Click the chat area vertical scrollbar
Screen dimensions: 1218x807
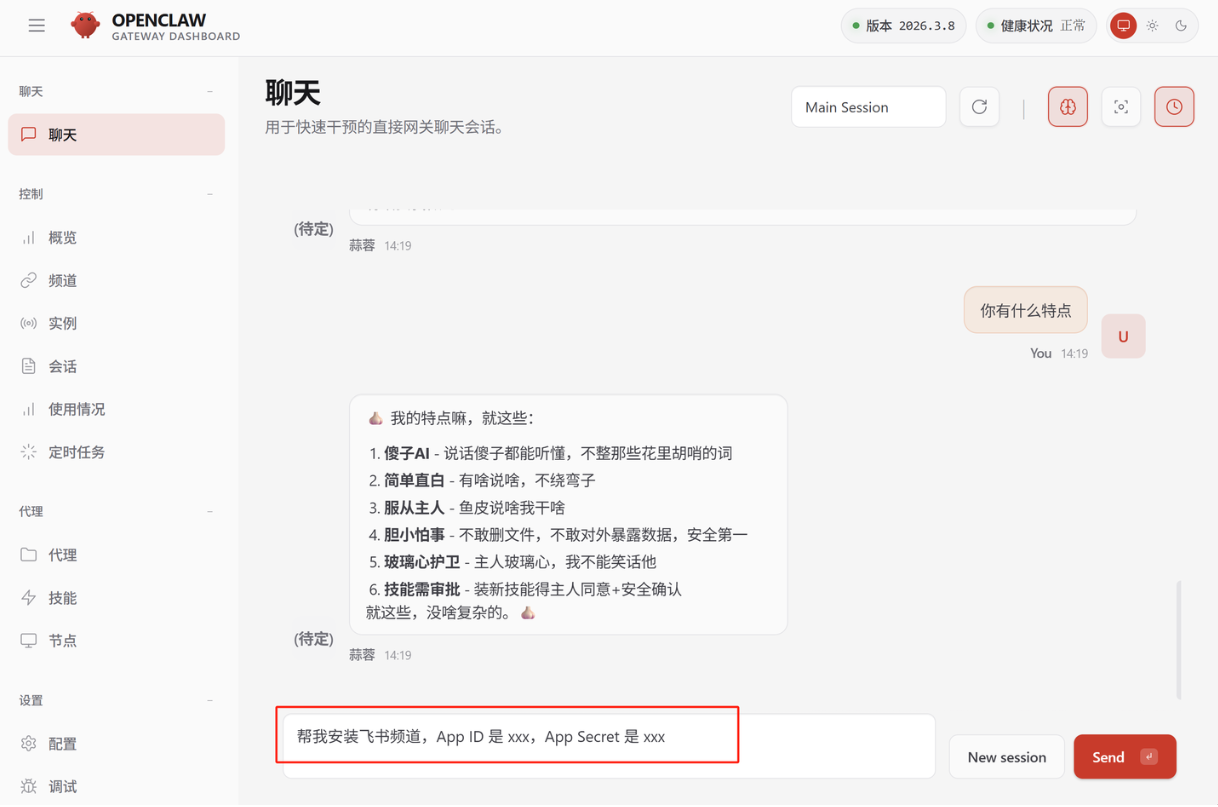tap(1179, 639)
